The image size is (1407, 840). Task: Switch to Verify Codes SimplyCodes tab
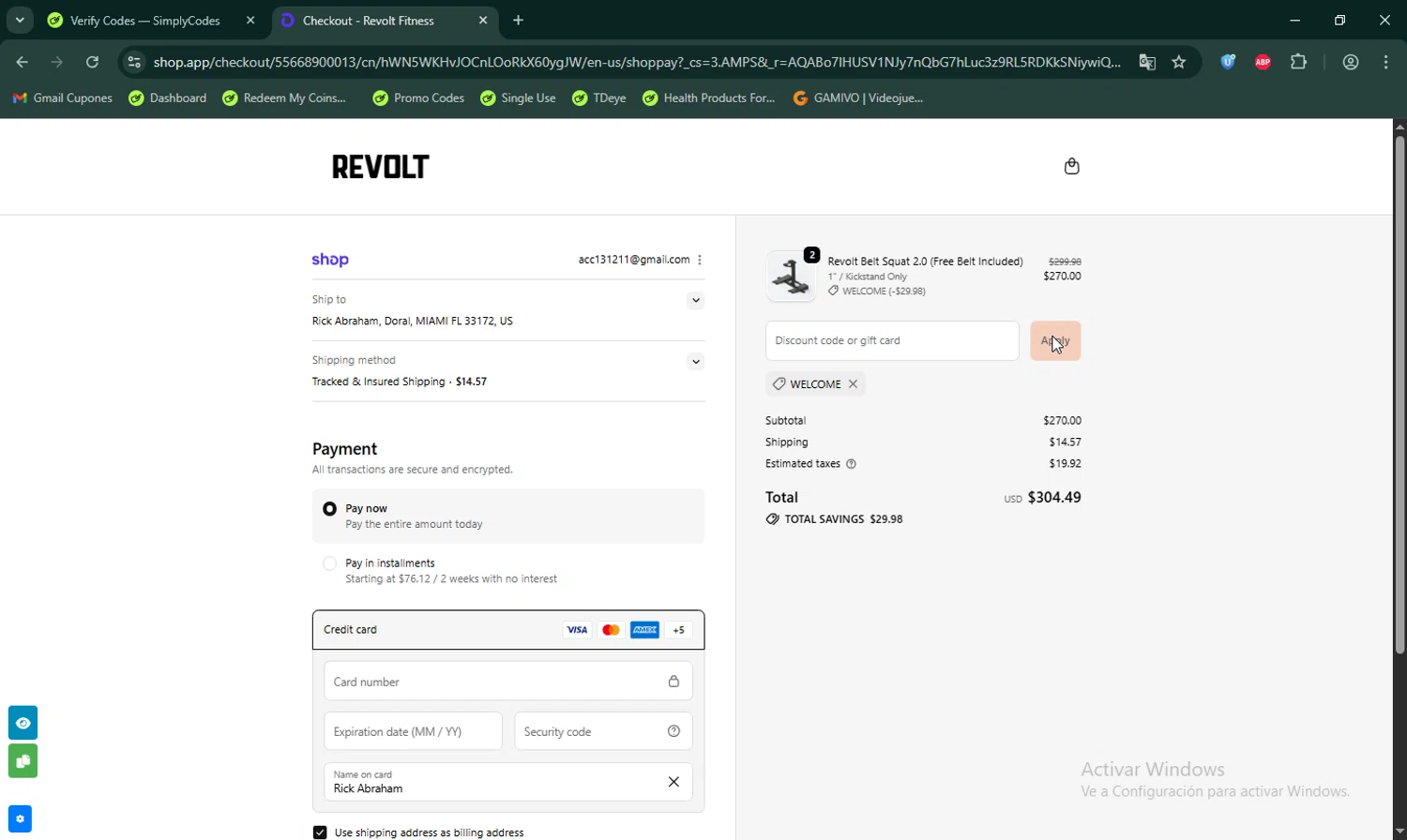pos(145,21)
